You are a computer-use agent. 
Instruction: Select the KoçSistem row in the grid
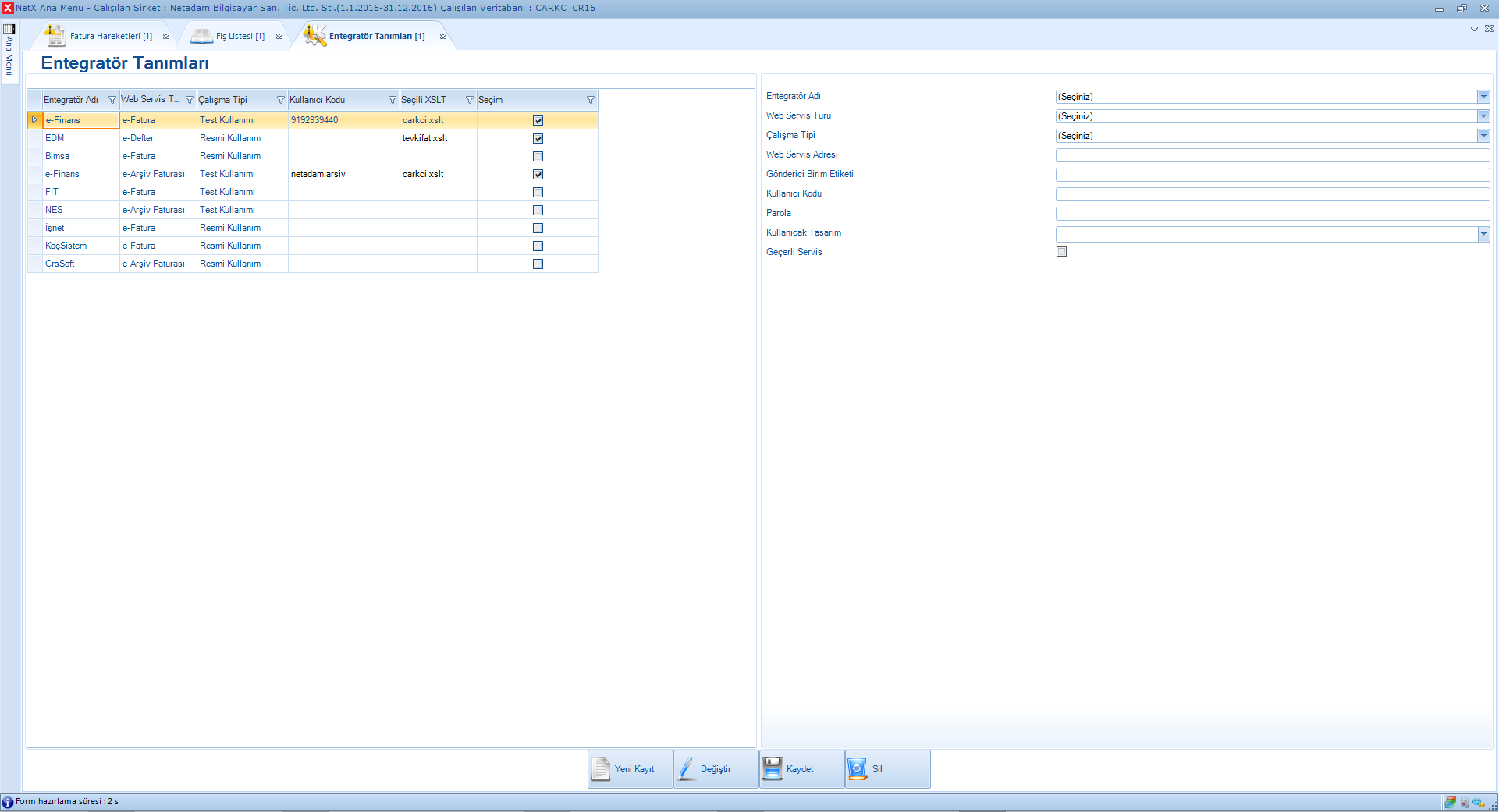coord(66,246)
